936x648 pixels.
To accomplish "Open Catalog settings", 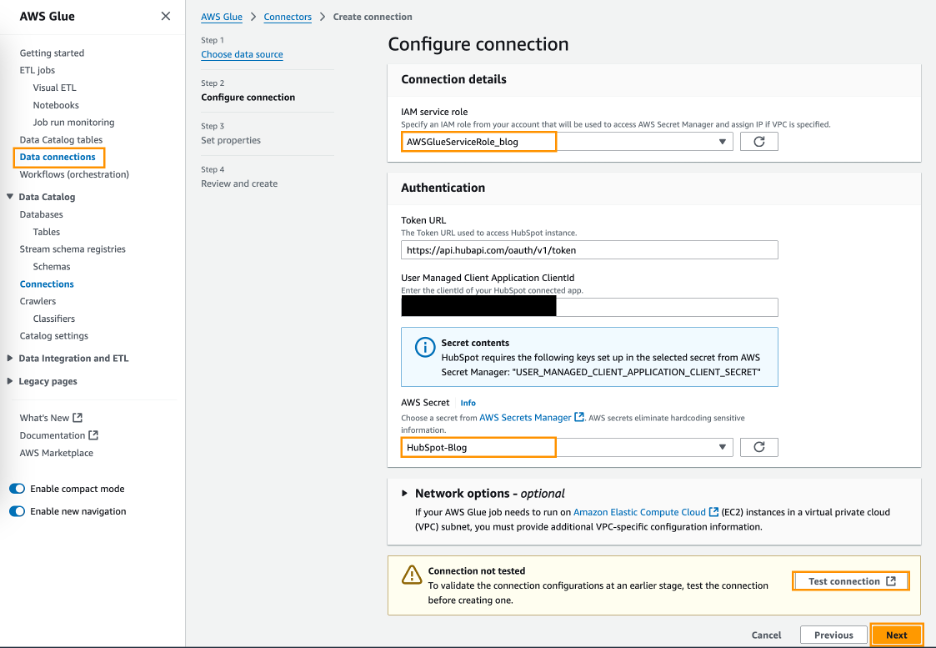I will tap(54, 335).
